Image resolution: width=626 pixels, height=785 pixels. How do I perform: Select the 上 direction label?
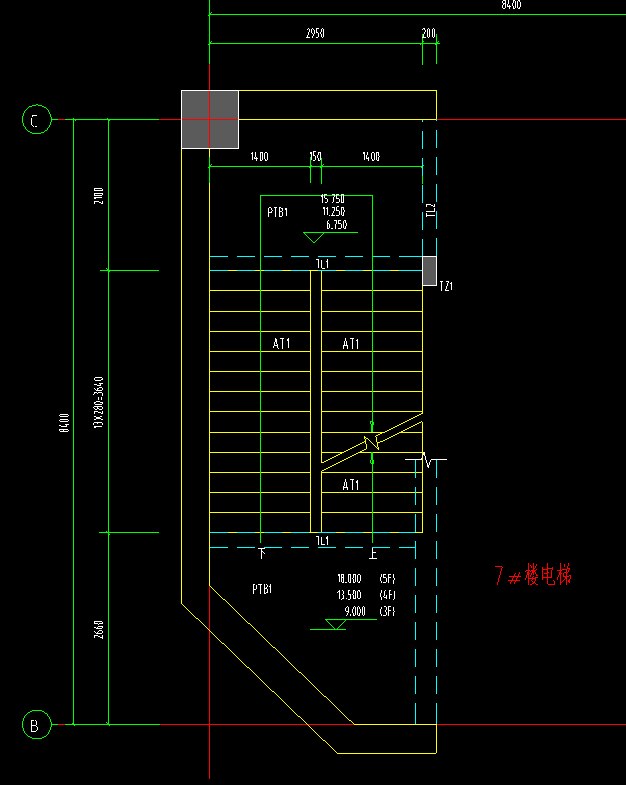(x=373, y=553)
